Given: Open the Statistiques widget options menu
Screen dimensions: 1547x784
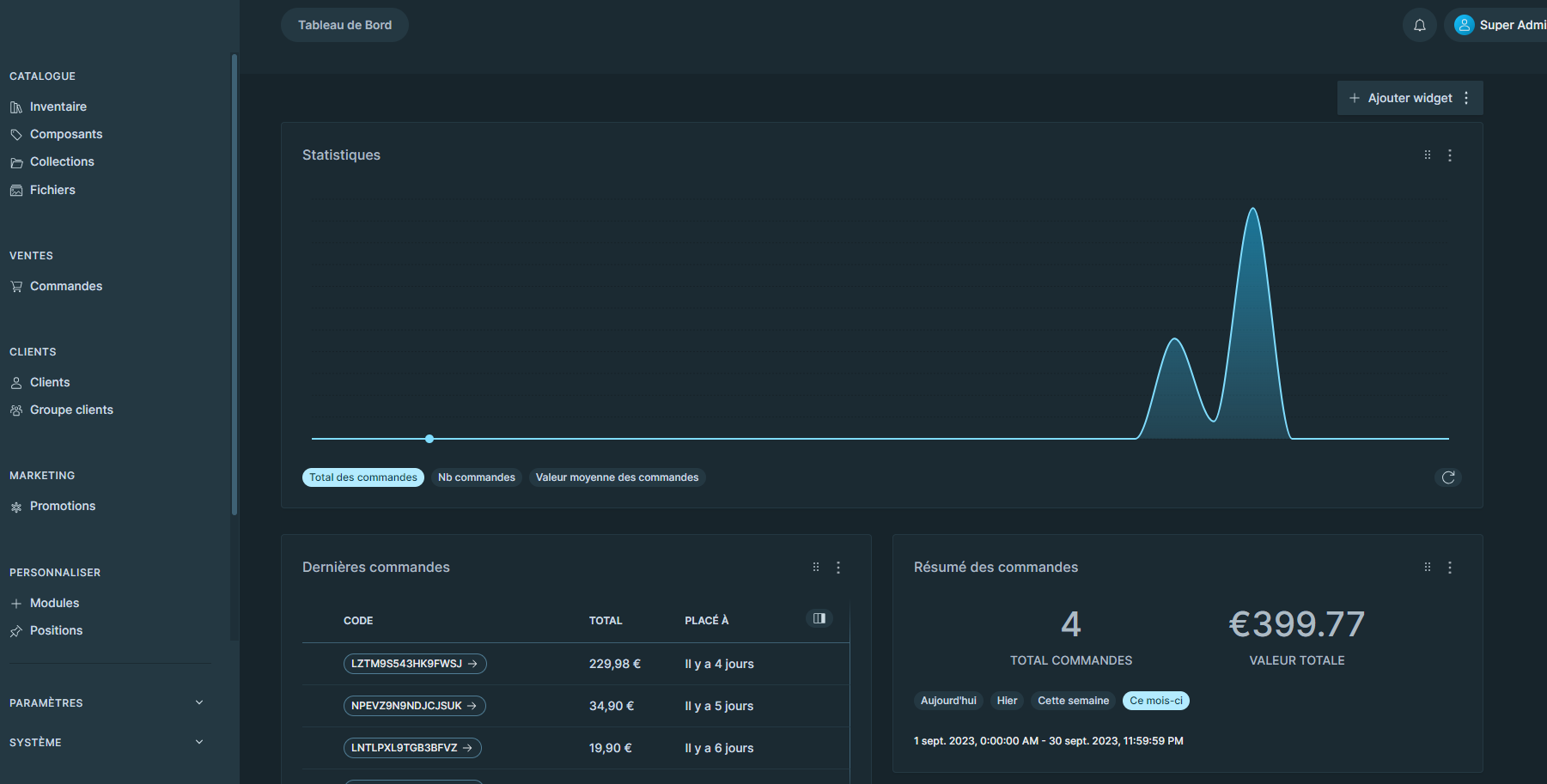Looking at the screenshot, I should pos(1450,155).
